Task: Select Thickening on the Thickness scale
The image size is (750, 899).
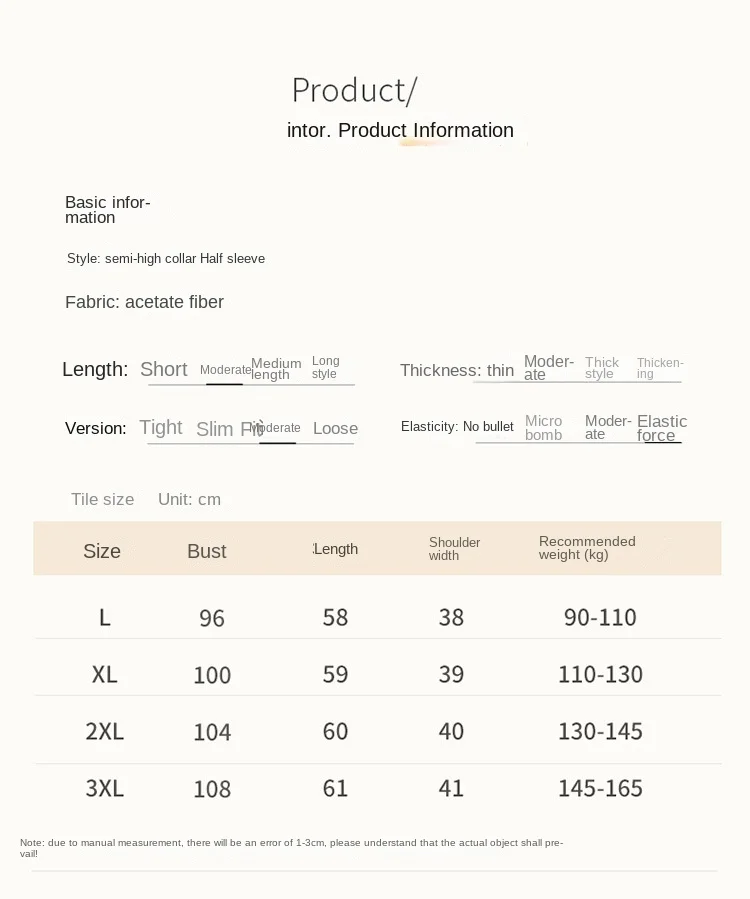Action: pos(660,368)
